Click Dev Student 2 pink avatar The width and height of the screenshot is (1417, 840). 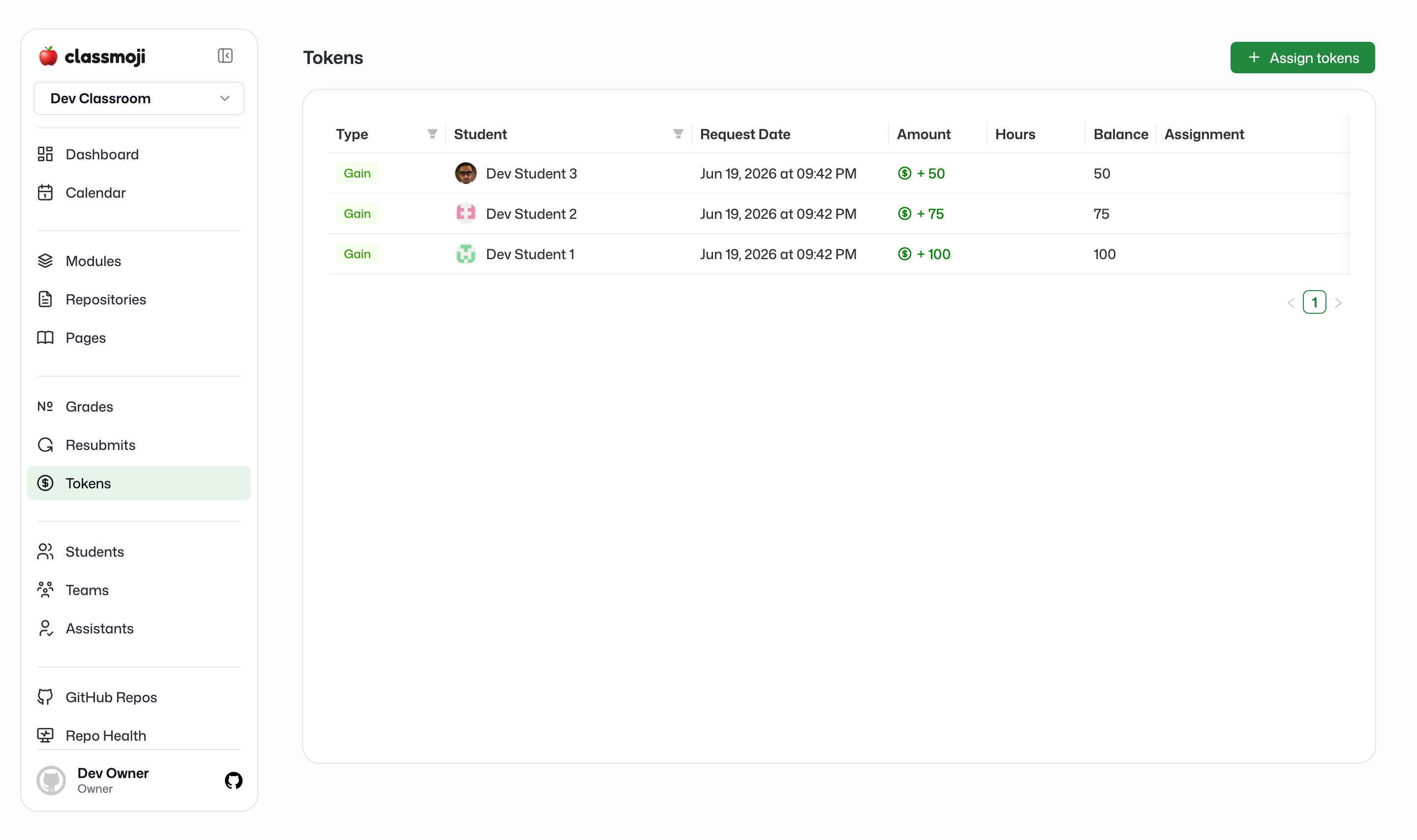tap(466, 213)
